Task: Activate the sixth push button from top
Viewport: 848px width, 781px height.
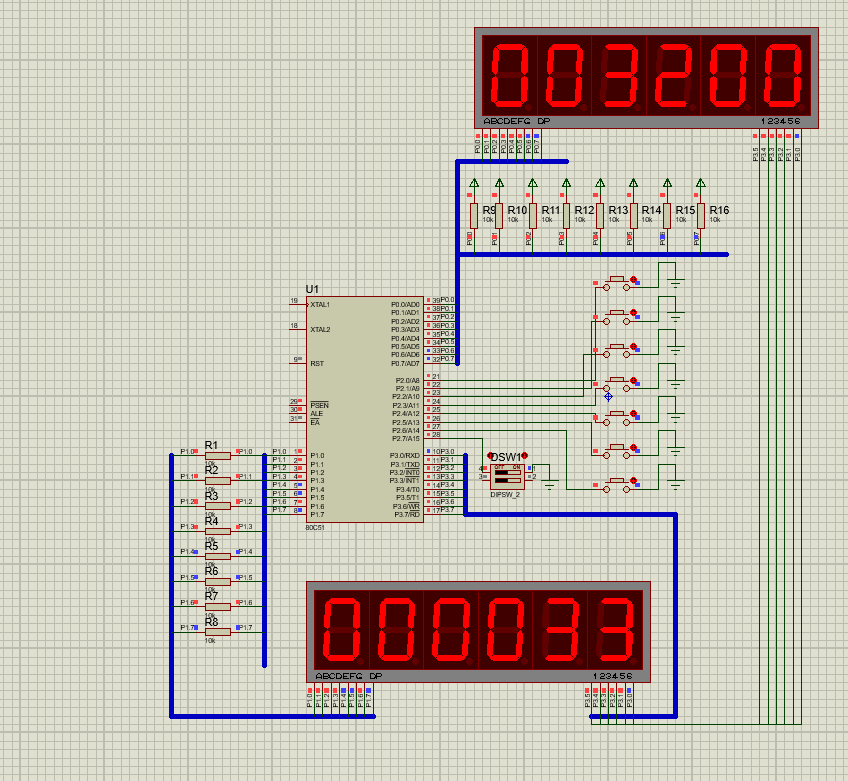Action: pos(617,452)
